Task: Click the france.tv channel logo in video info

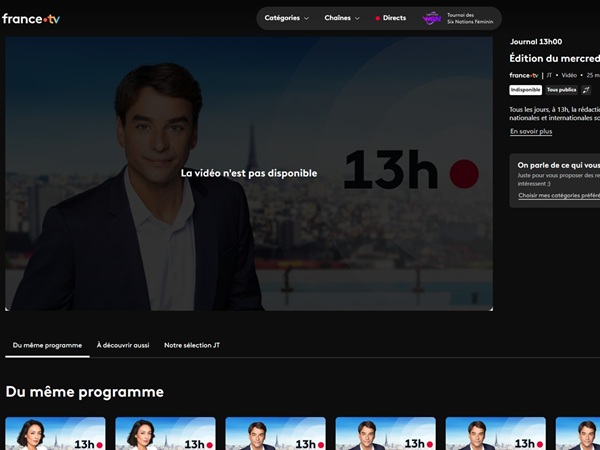Action: coord(523,75)
